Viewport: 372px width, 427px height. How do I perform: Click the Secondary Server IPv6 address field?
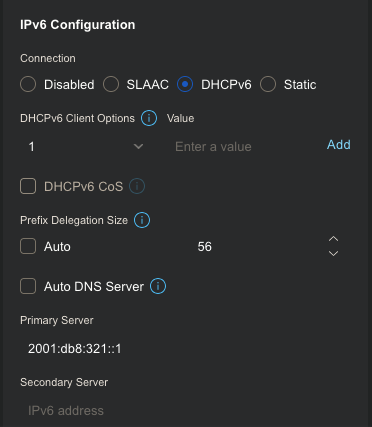point(186,411)
